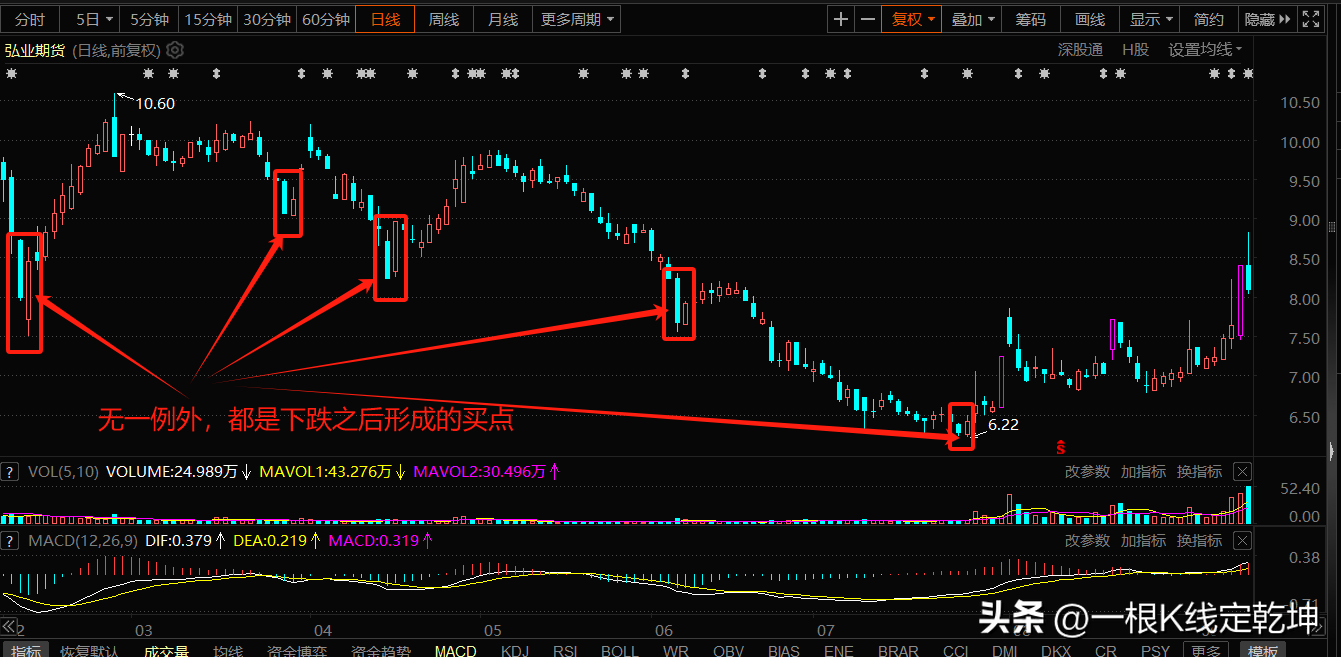The width and height of the screenshot is (1341, 657).
Task: Switch to 分时 view
Action: 30,19
